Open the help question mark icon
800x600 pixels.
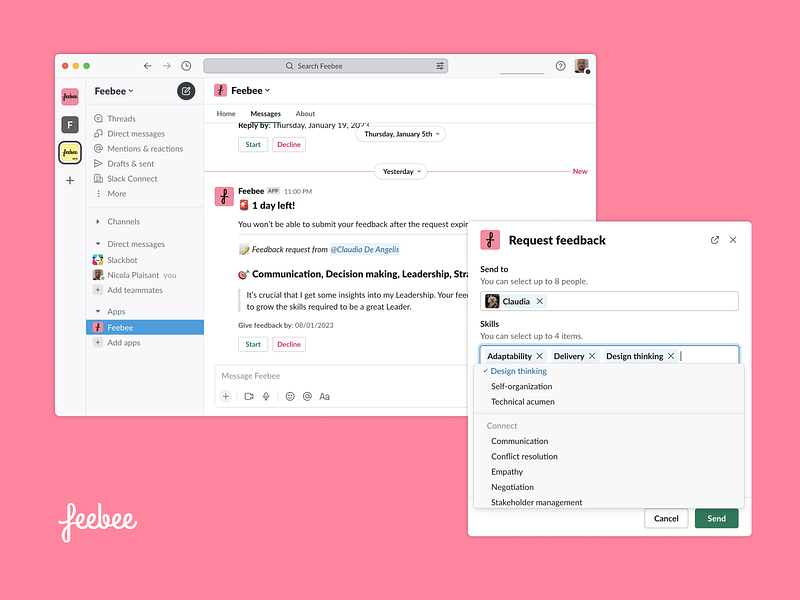[560, 66]
